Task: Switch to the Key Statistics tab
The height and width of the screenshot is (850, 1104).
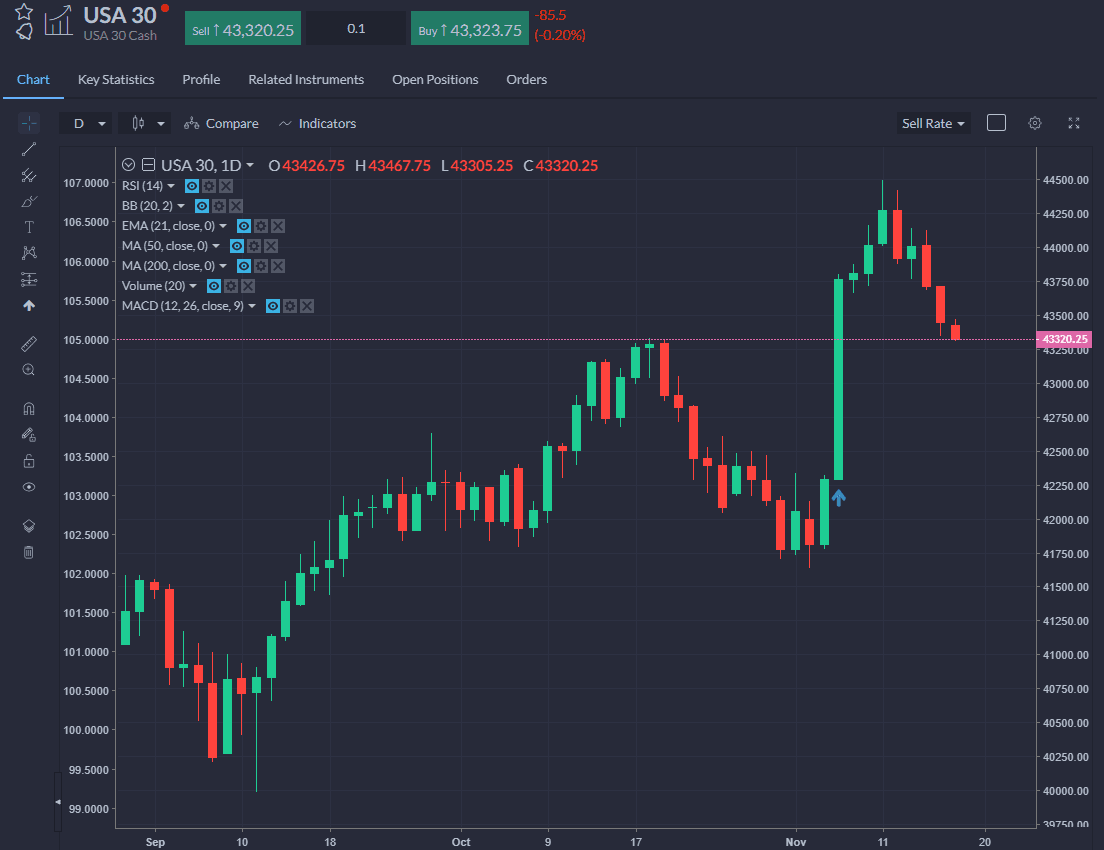Action: (115, 79)
